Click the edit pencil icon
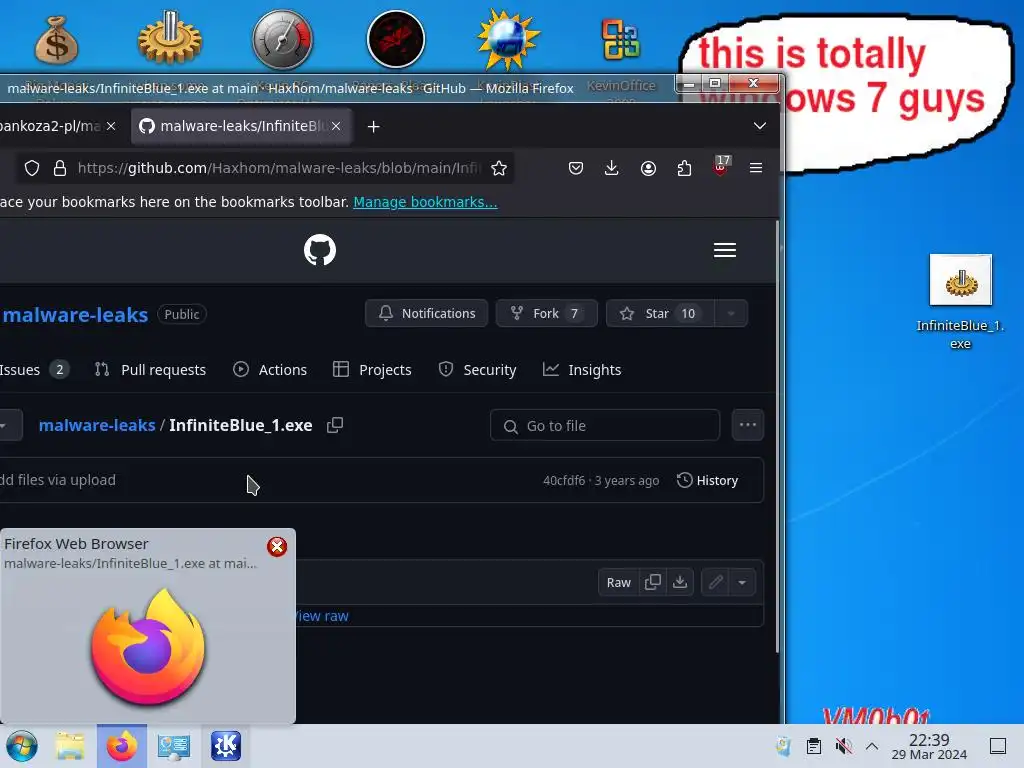 tap(716, 582)
